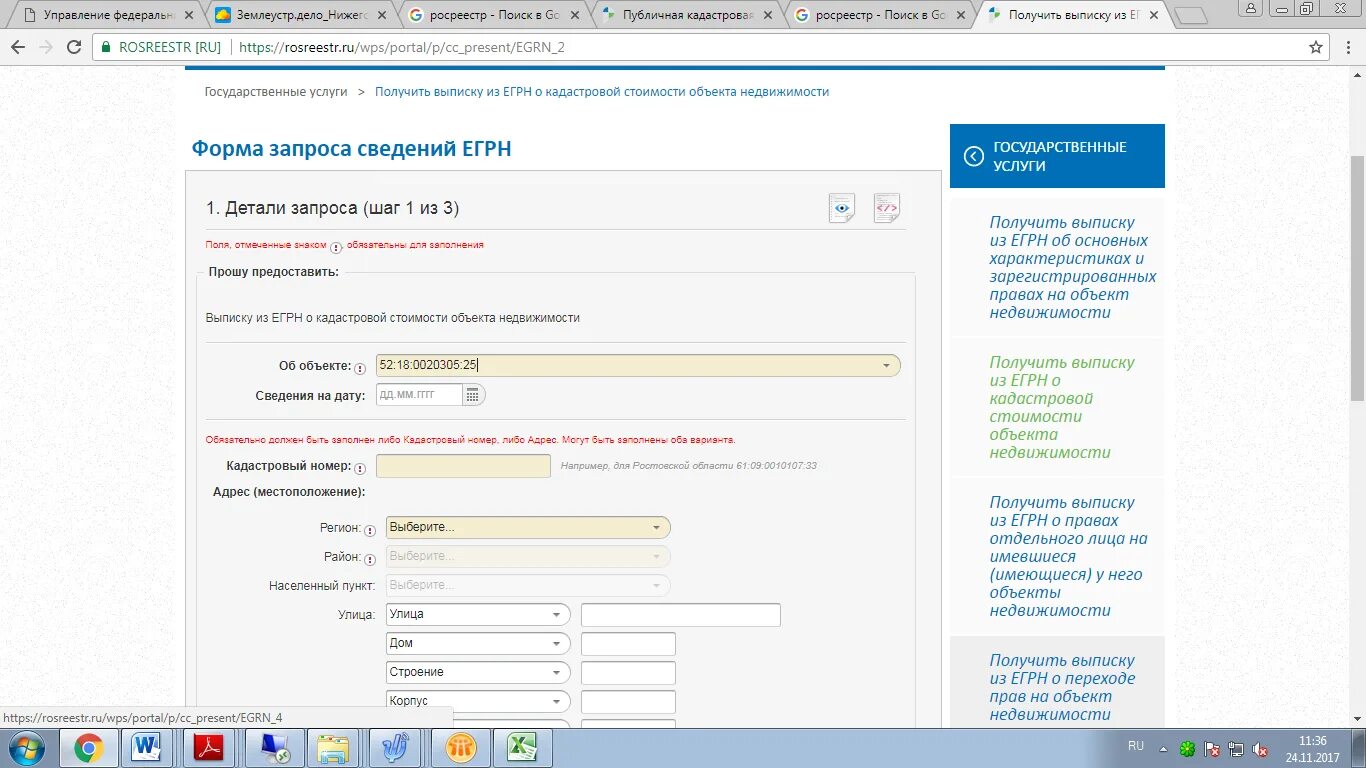Open the Action Center flag tray icon
1366x768 pixels.
coord(1212,749)
